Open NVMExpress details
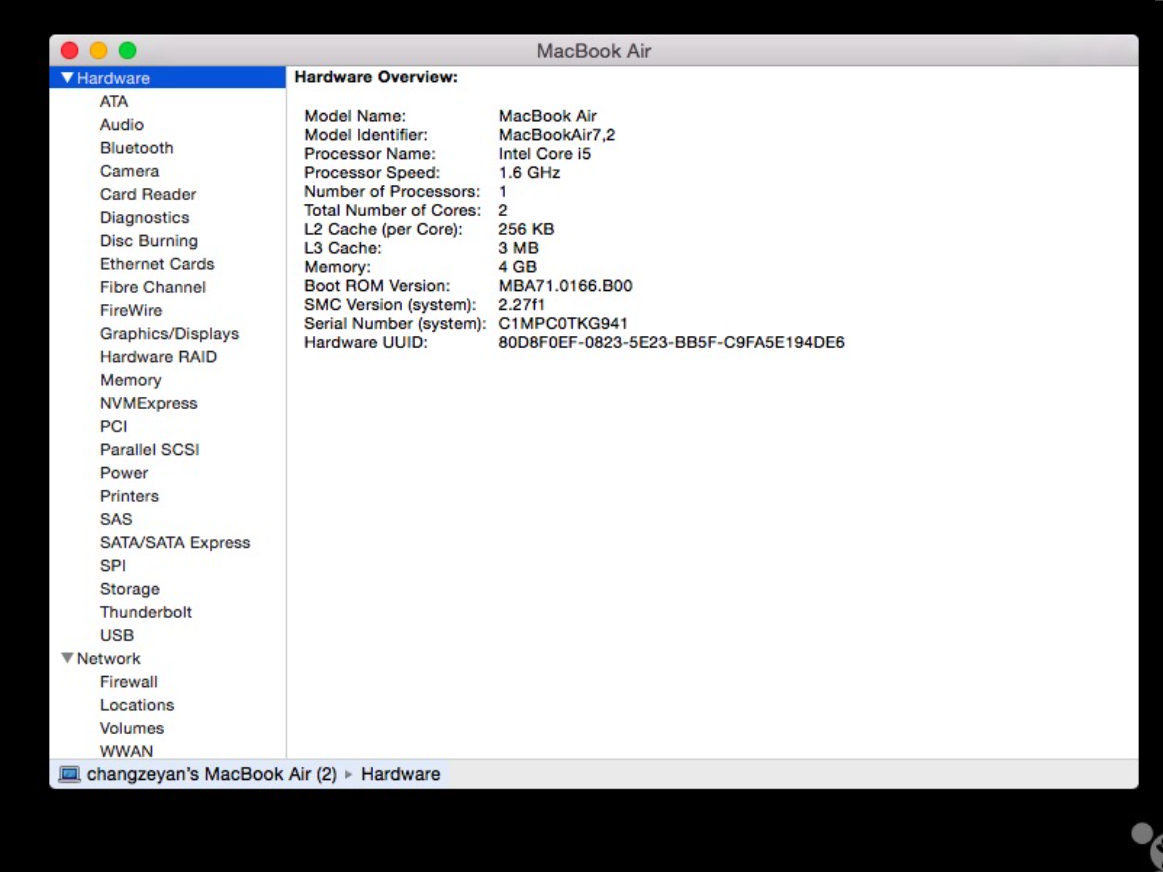Image resolution: width=1163 pixels, height=872 pixels. point(148,403)
